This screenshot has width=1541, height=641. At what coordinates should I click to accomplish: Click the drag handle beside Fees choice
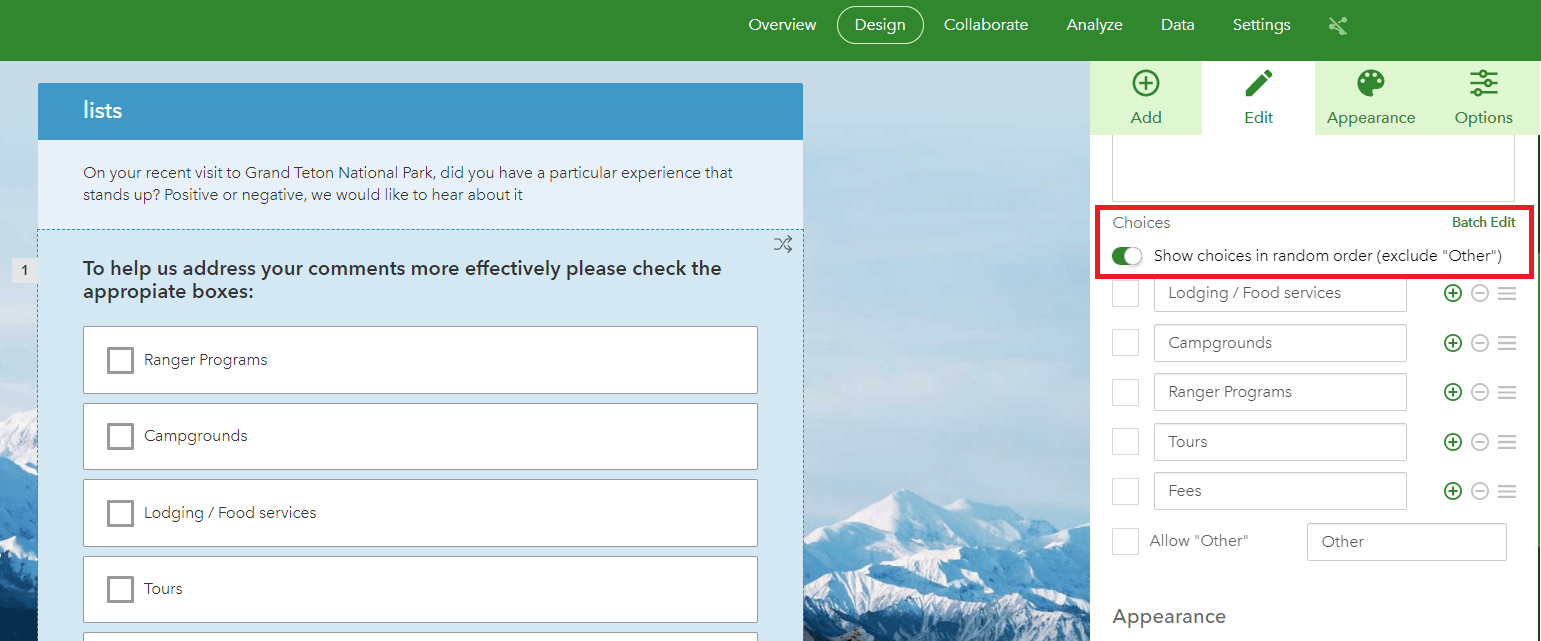point(1507,491)
